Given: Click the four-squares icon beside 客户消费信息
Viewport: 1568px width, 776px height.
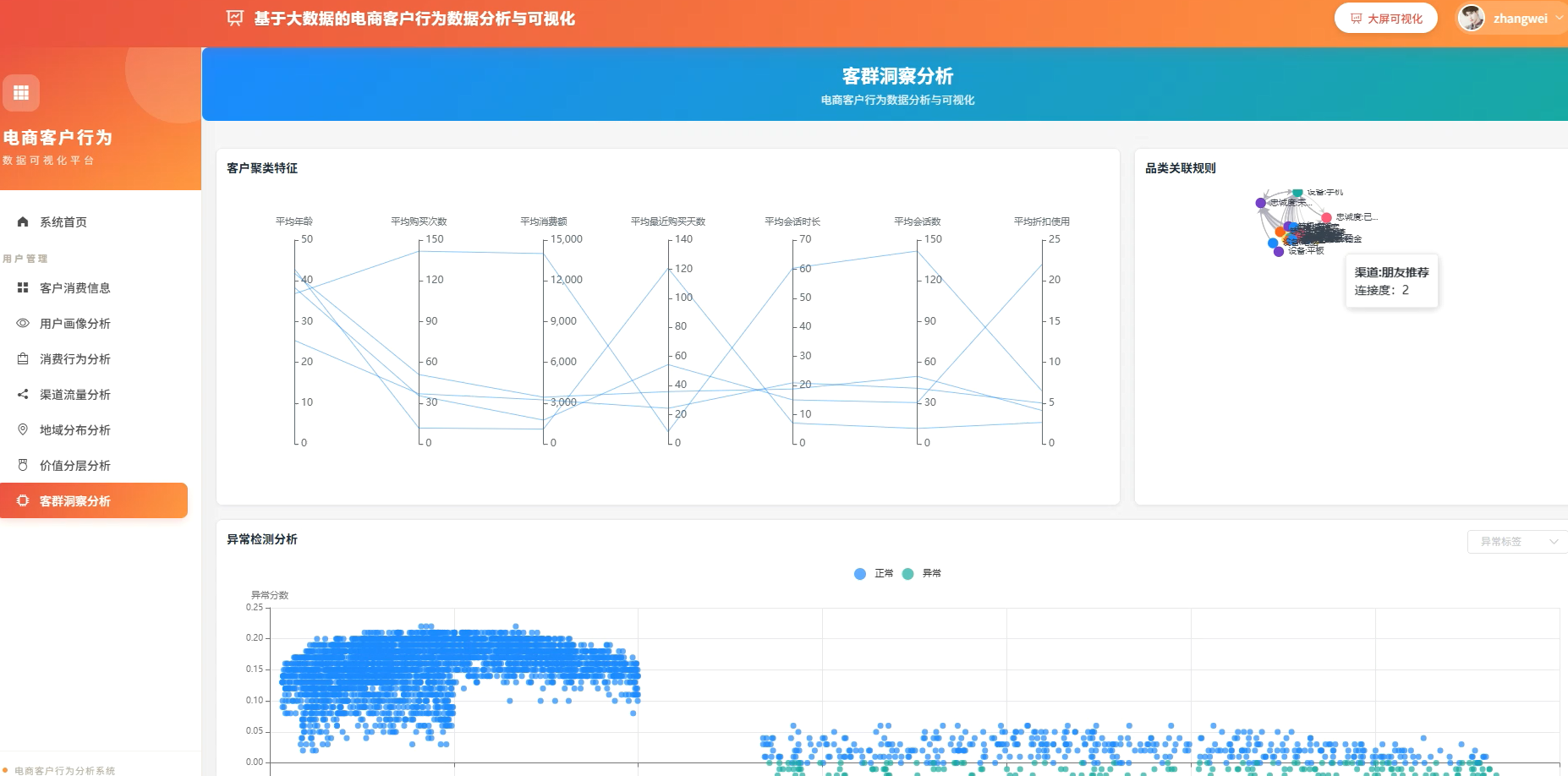Looking at the screenshot, I should (x=23, y=287).
